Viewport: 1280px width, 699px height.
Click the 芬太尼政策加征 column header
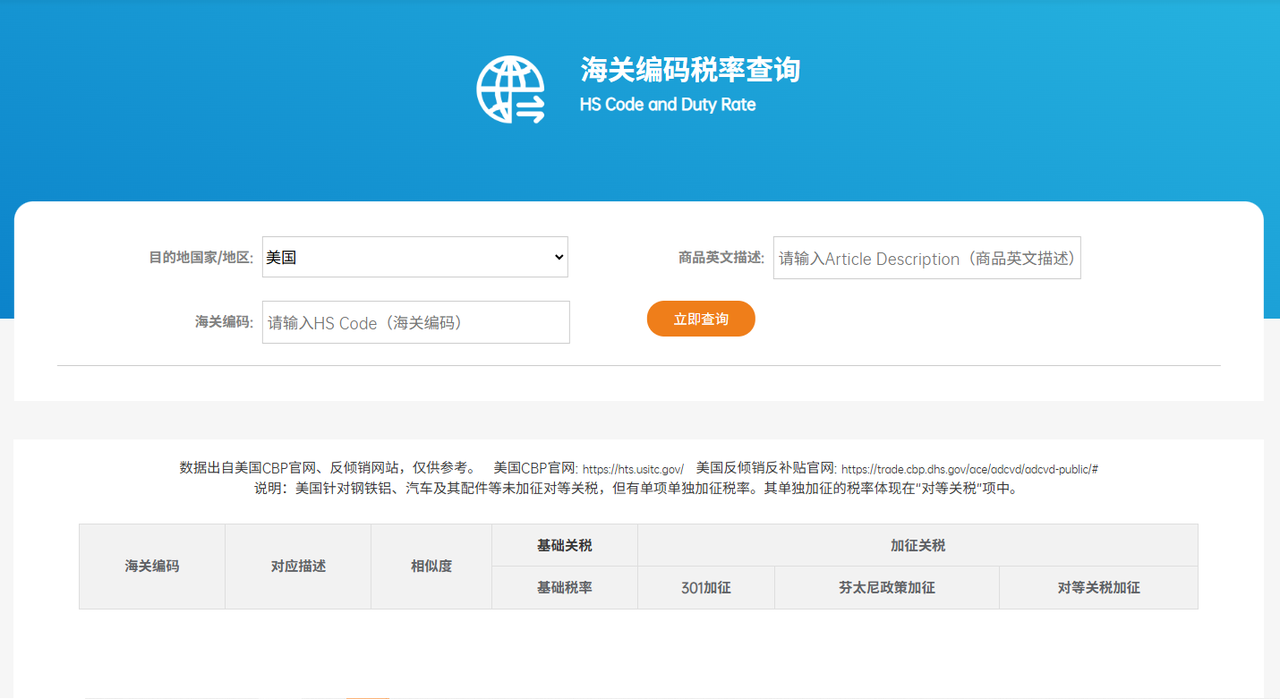click(x=886, y=587)
